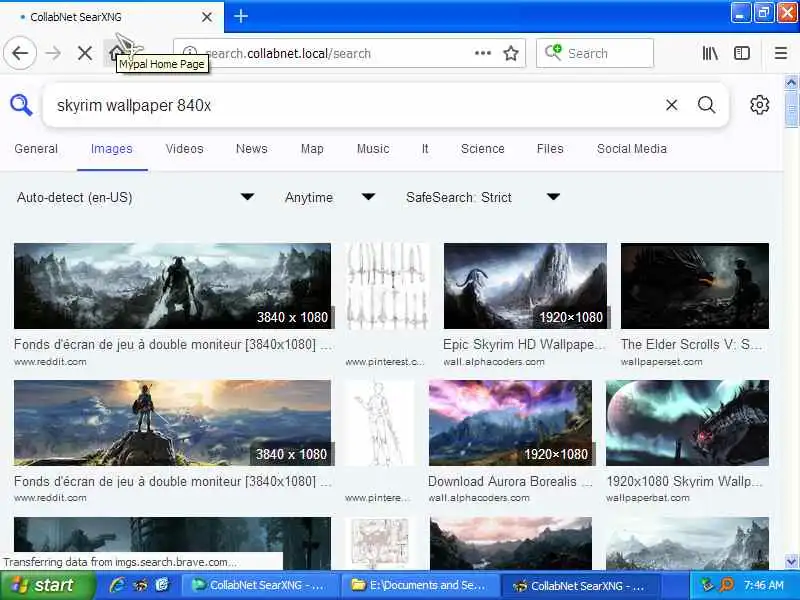Click the Epic Skyrim HD Wallpape... title link

[524, 345]
